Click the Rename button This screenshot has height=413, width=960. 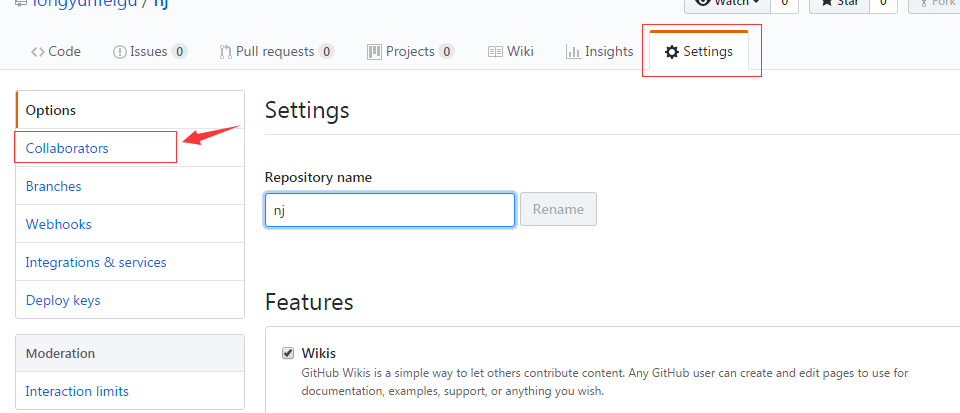(x=558, y=209)
